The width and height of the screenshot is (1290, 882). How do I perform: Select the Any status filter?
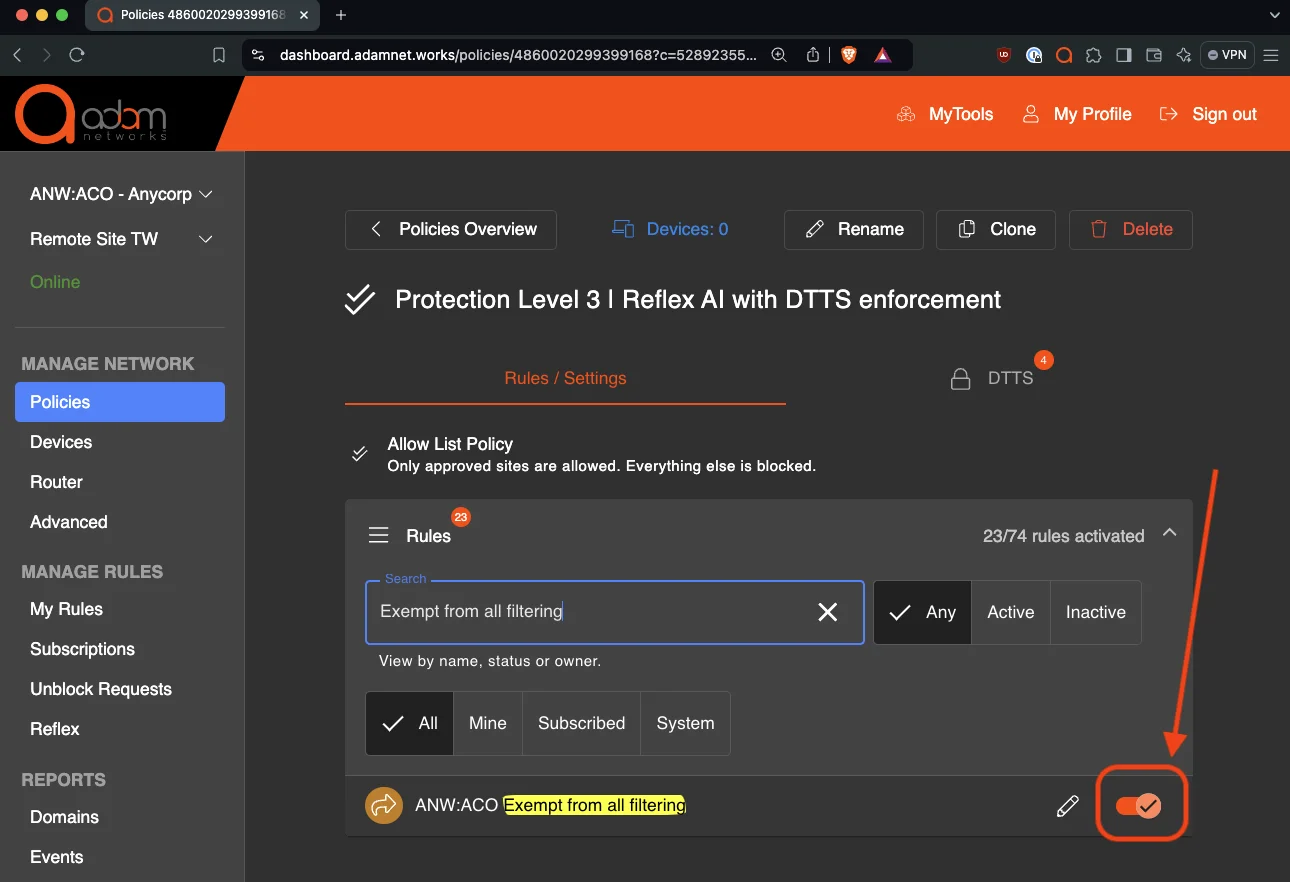click(922, 612)
